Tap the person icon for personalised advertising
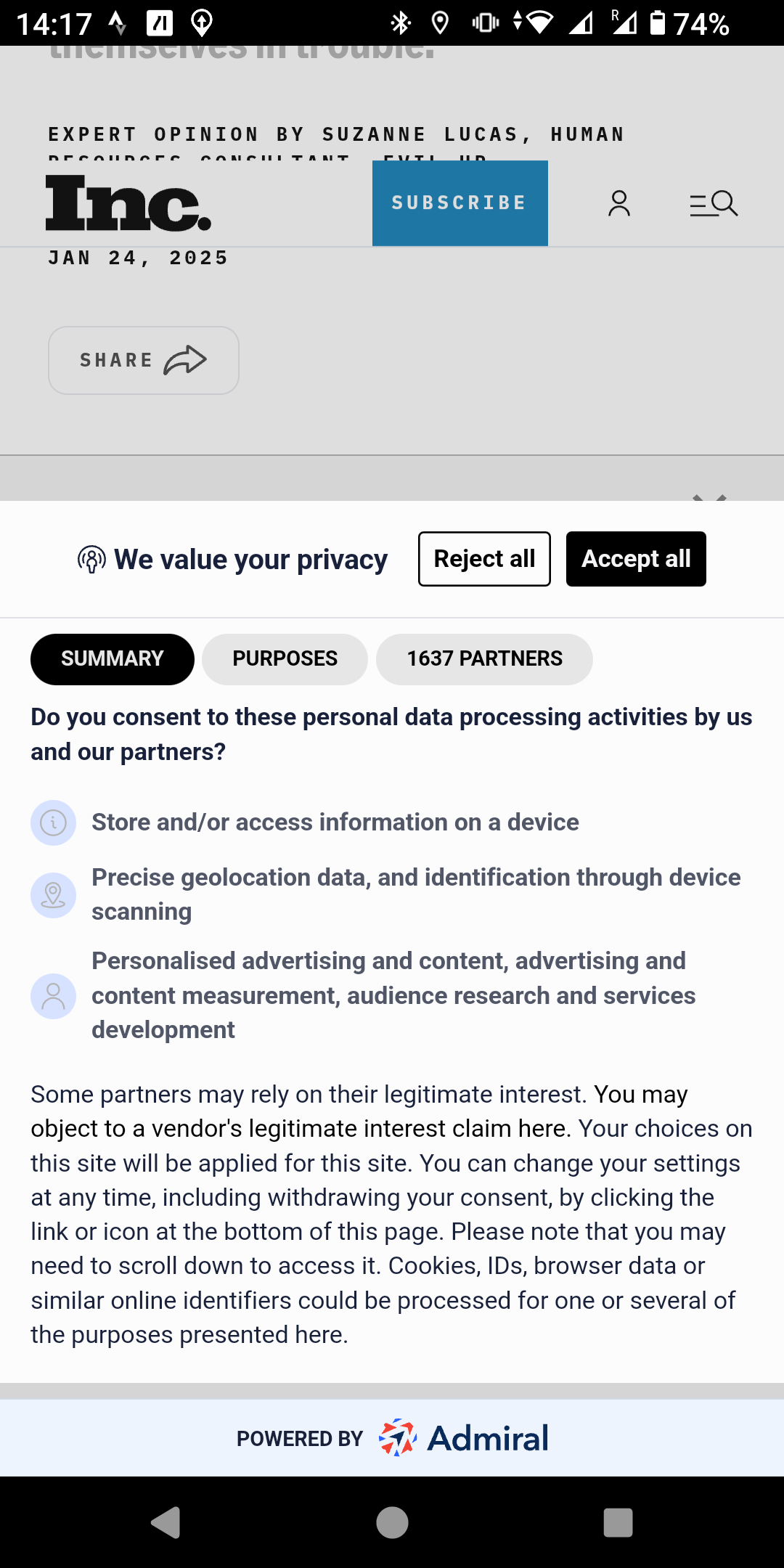784x1568 pixels. [53, 996]
